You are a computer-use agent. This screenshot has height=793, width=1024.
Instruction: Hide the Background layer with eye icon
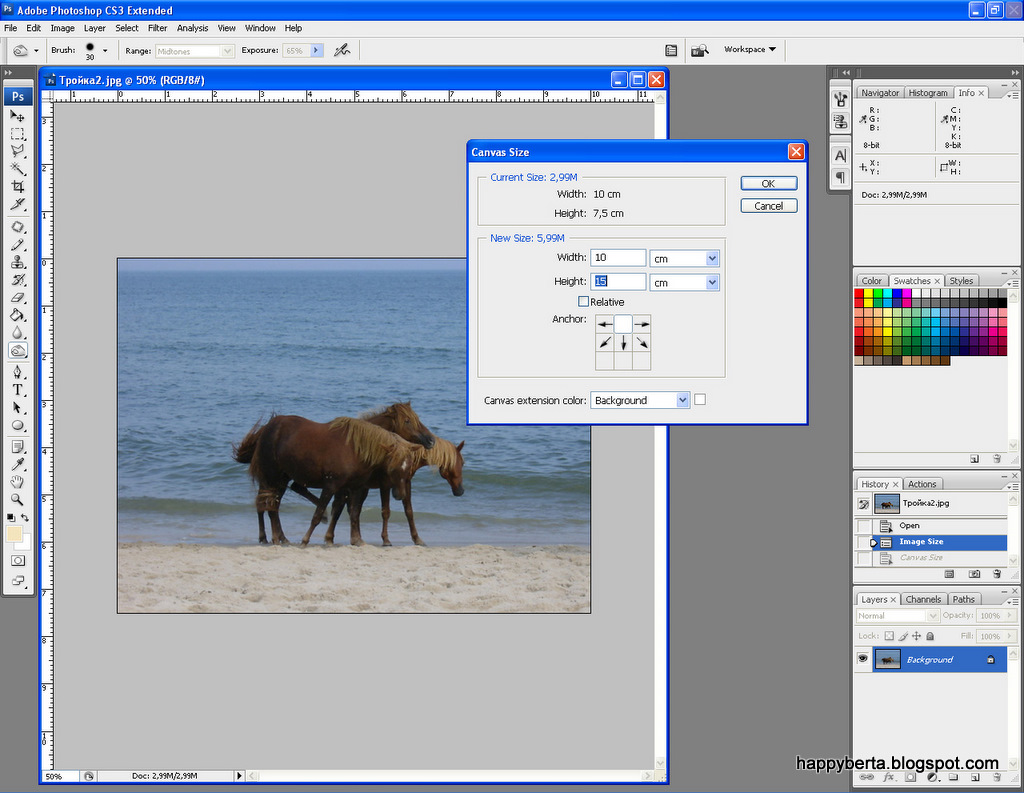click(862, 659)
